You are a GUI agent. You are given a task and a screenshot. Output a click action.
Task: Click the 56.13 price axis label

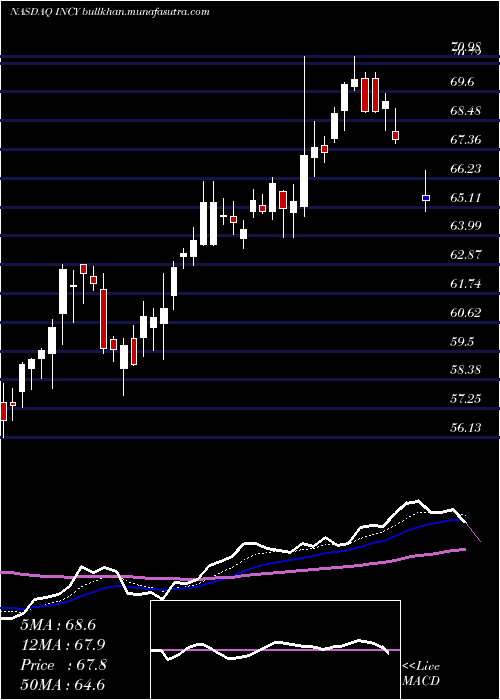(x=467, y=428)
